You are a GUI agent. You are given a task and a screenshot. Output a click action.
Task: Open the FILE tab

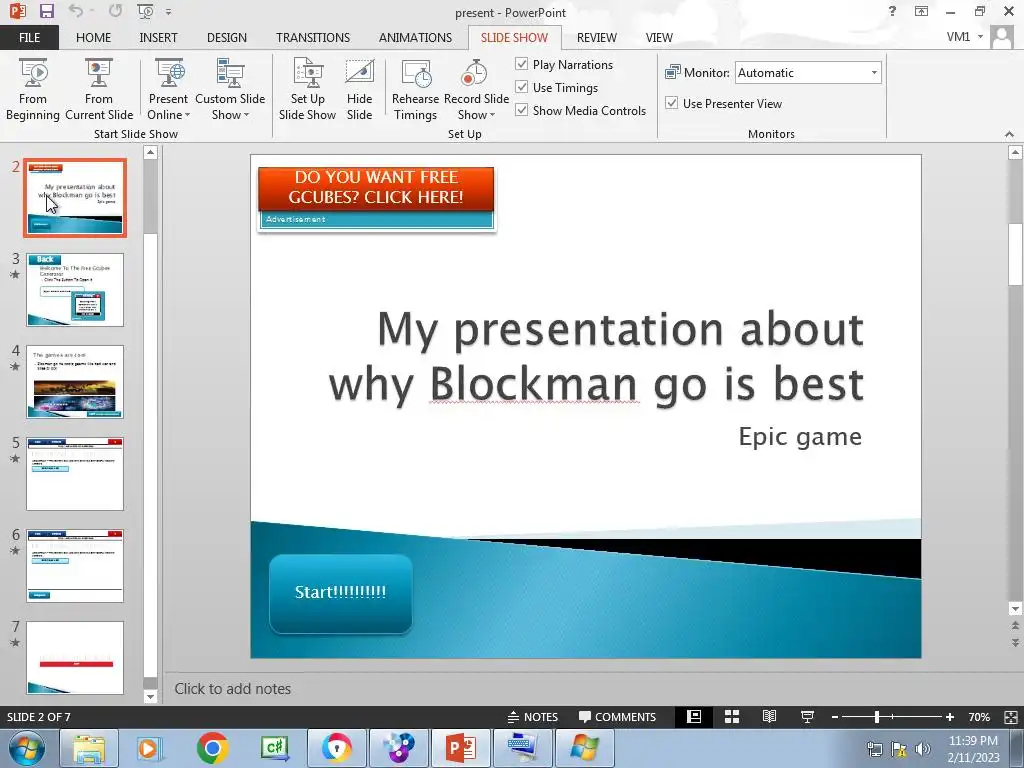(x=29, y=37)
